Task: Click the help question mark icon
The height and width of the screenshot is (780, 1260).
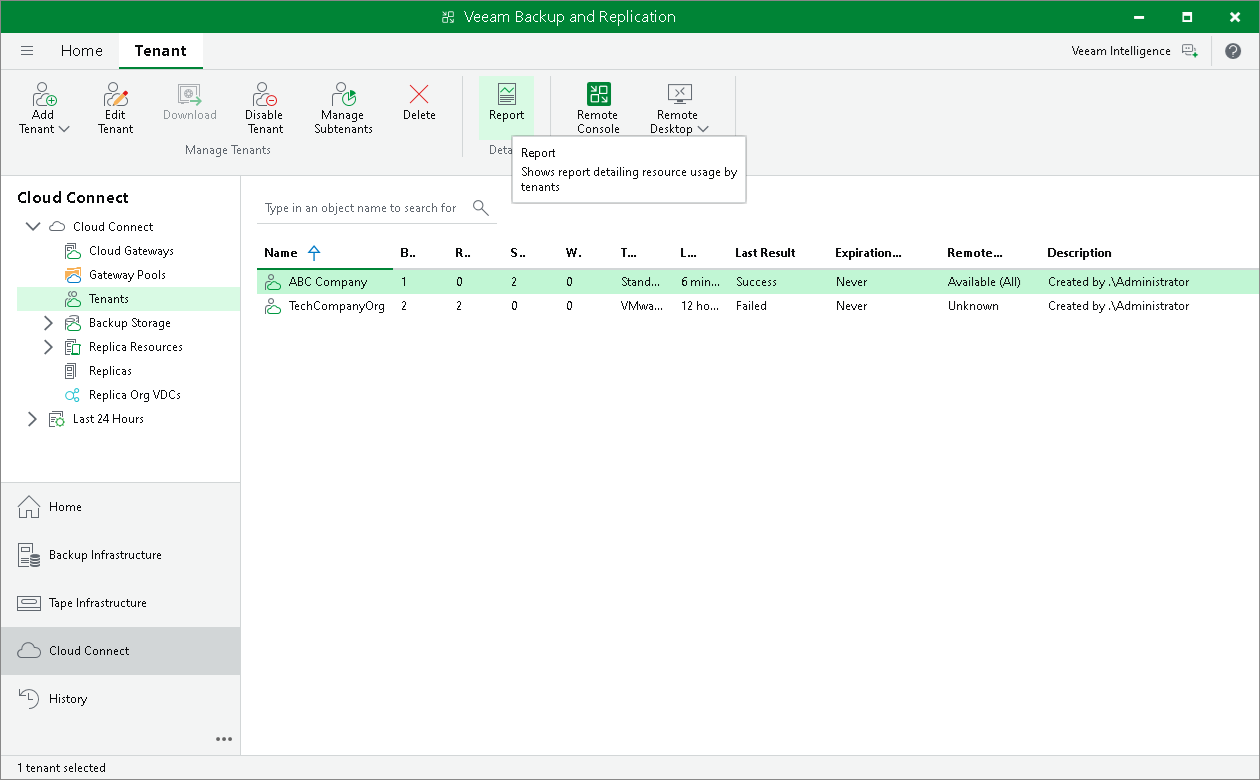Action: point(1233,51)
